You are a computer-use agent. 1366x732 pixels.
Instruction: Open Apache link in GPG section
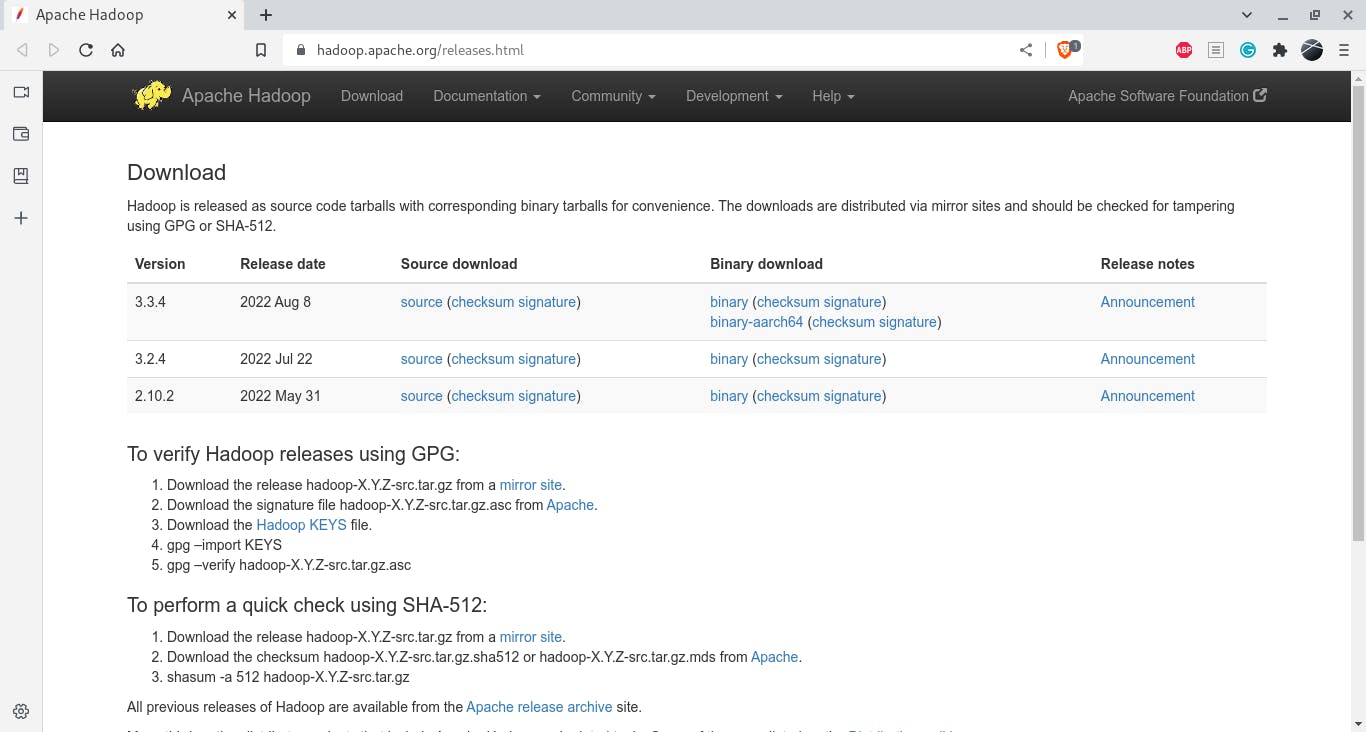pyautogui.click(x=570, y=505)
